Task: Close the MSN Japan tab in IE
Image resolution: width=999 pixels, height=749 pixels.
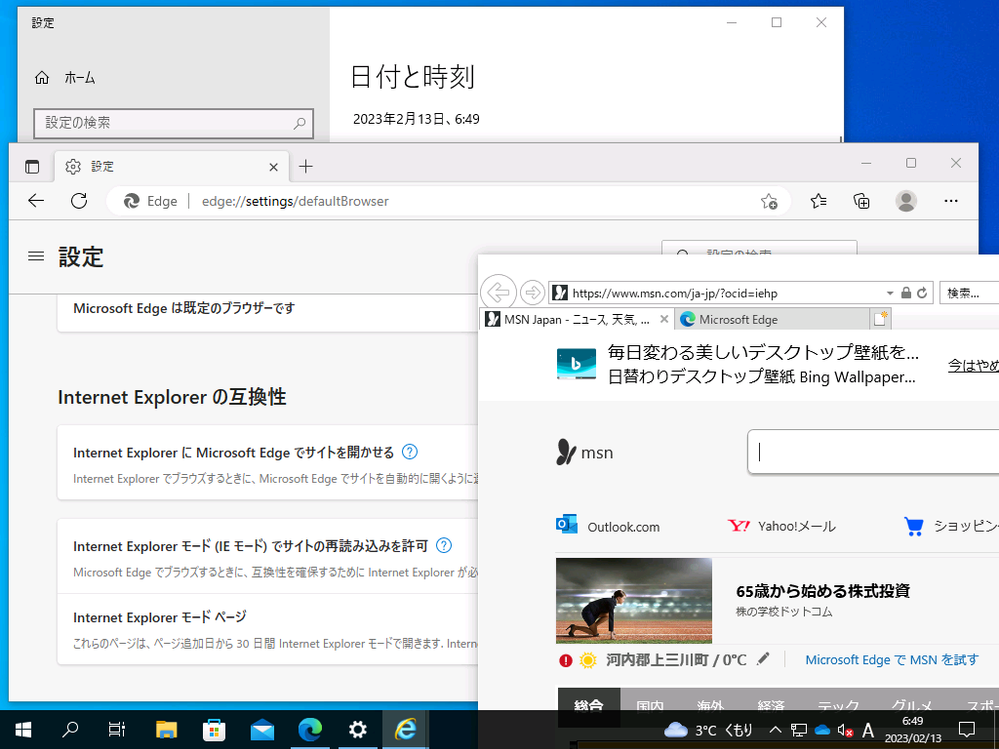Action: 664,319
